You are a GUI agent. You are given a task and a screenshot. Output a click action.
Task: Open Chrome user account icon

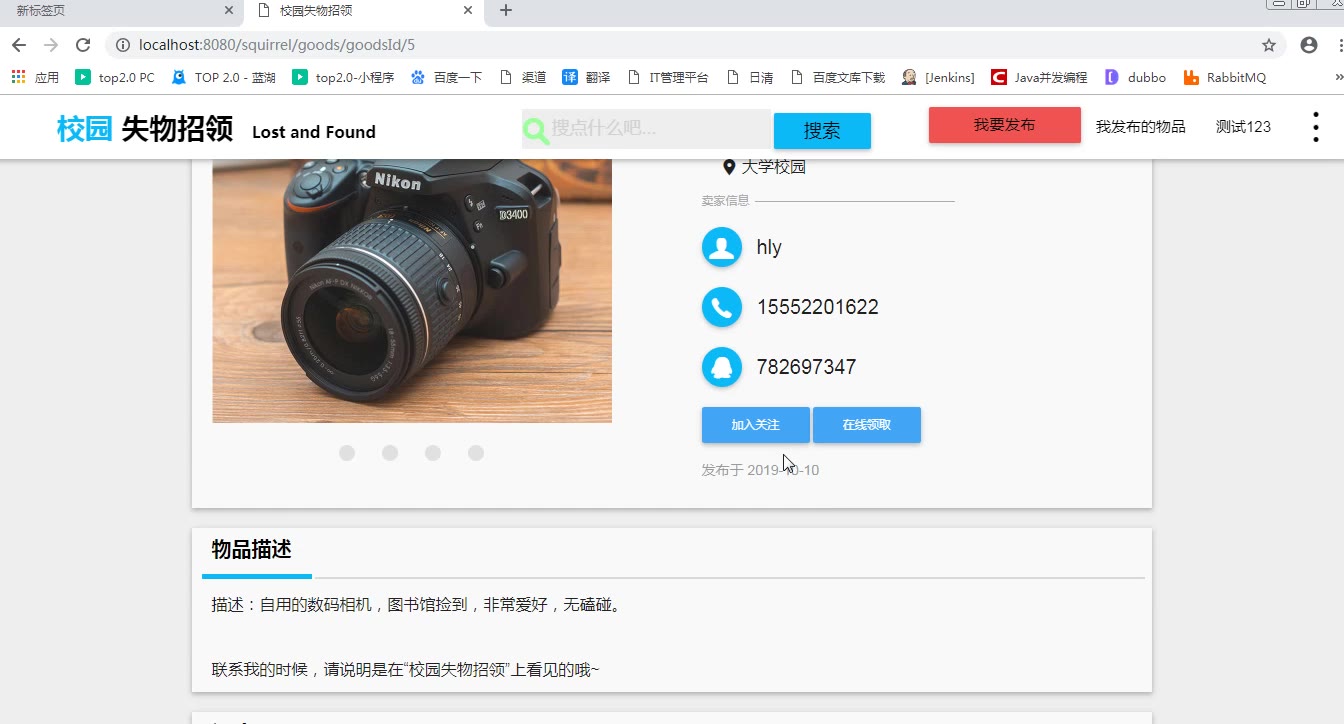point(1308,45)
